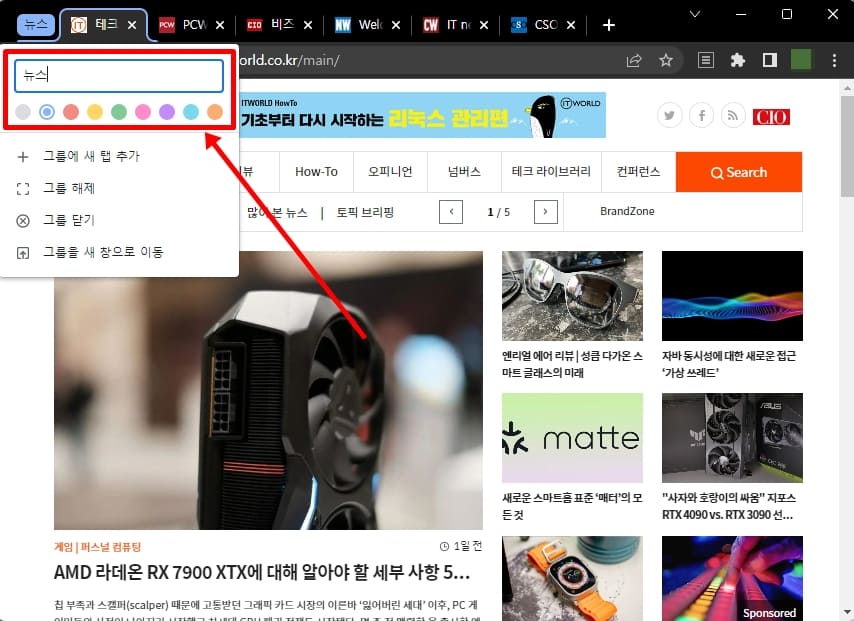Open the 오피니언 nav item
The width and height of the screenshot is (854, 621).
point(390,172)
